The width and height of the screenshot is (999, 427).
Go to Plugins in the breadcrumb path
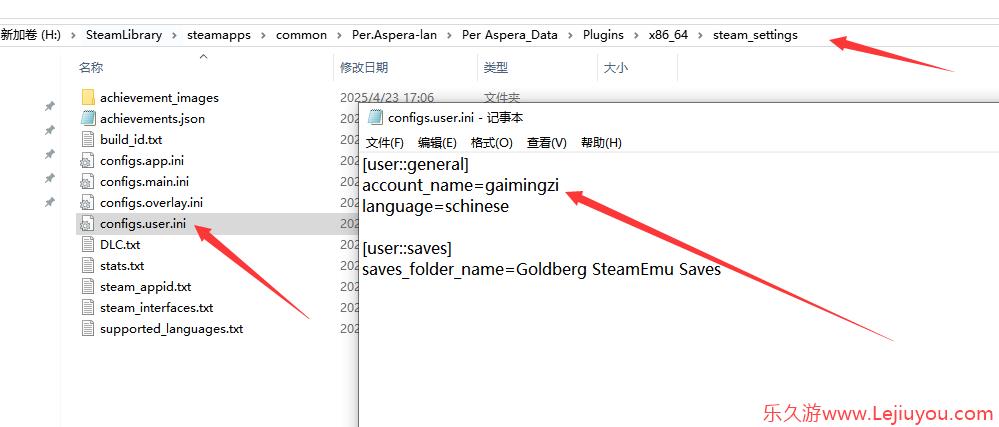click(603, 35)
